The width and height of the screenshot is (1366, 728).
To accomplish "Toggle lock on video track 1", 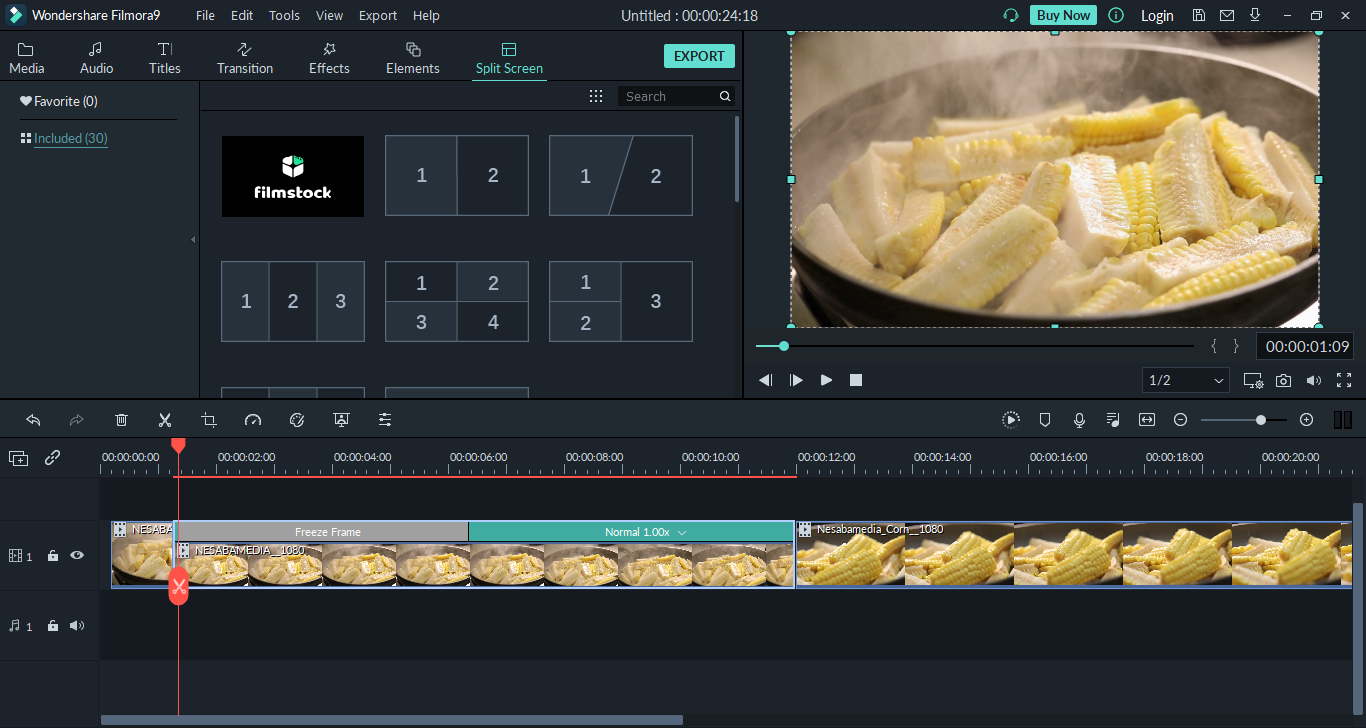I will tap(53, 556).
